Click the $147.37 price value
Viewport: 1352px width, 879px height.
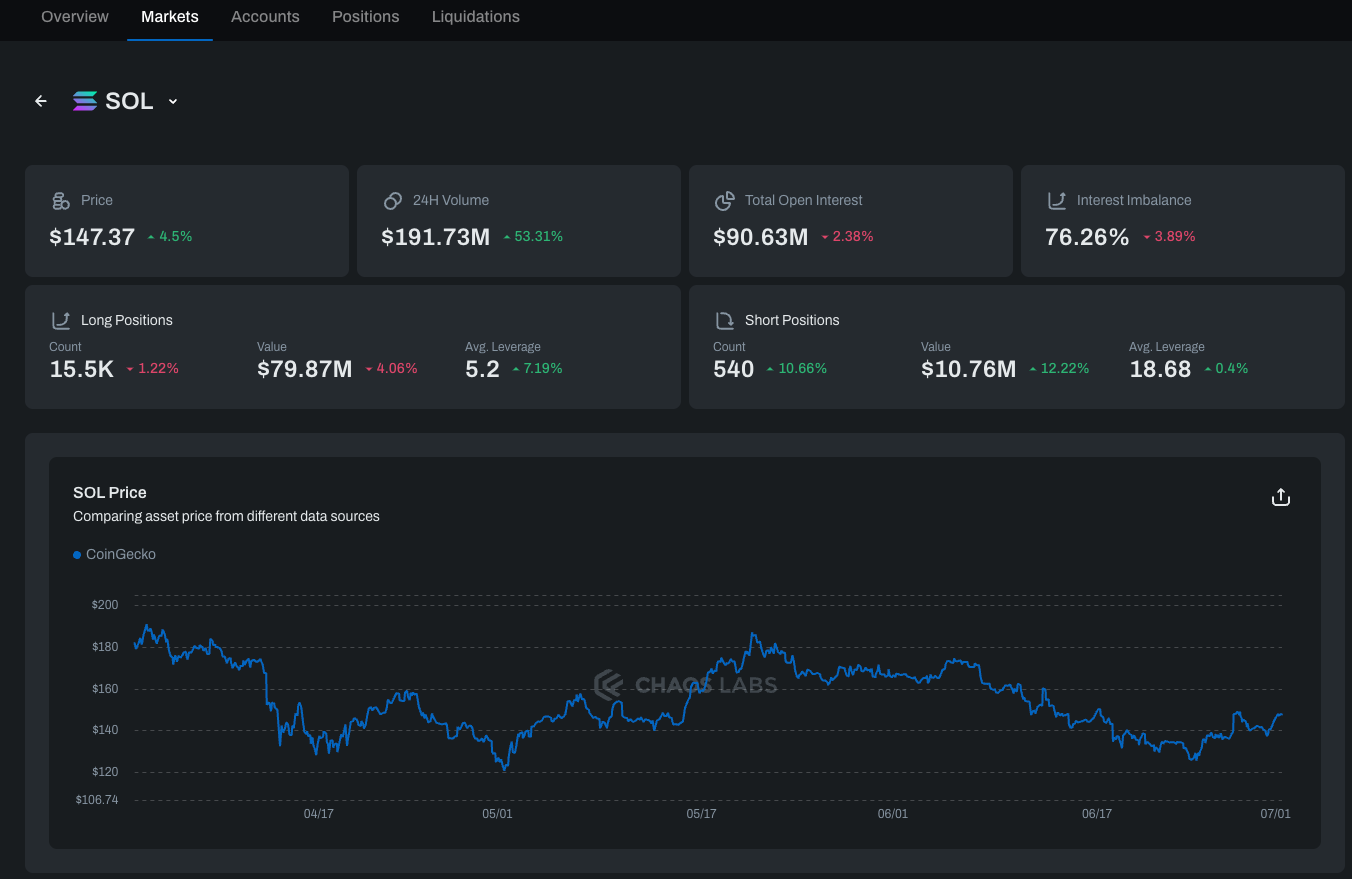click(92, 237)
